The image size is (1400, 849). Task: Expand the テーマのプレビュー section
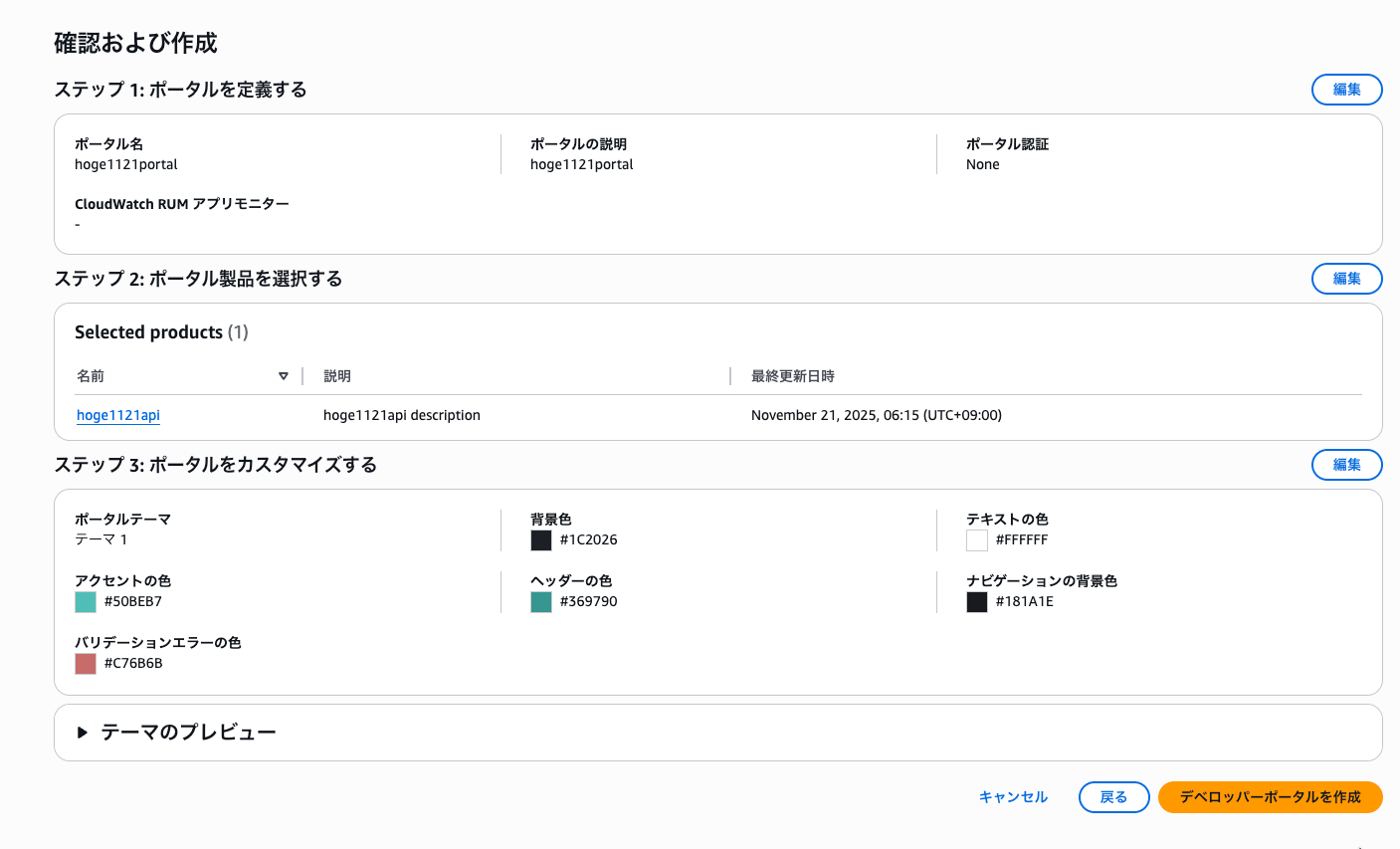point(83,733)
